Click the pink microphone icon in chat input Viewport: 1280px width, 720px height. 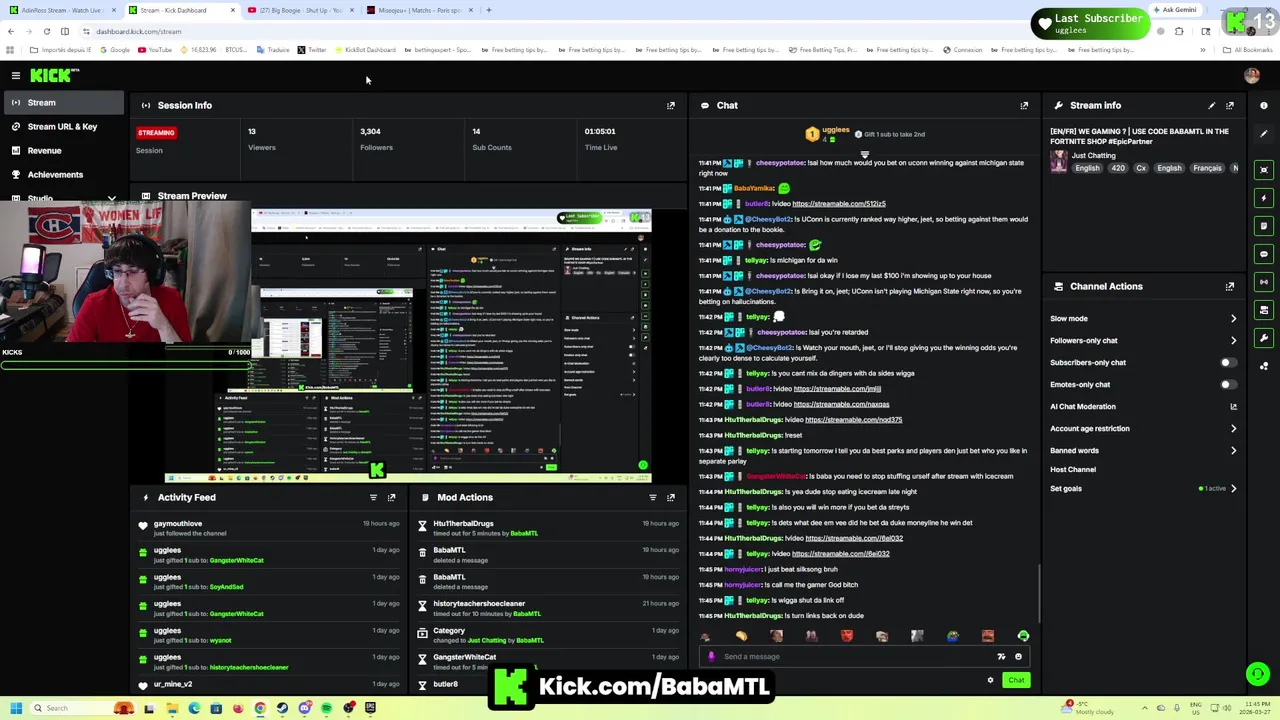point(711,657)
